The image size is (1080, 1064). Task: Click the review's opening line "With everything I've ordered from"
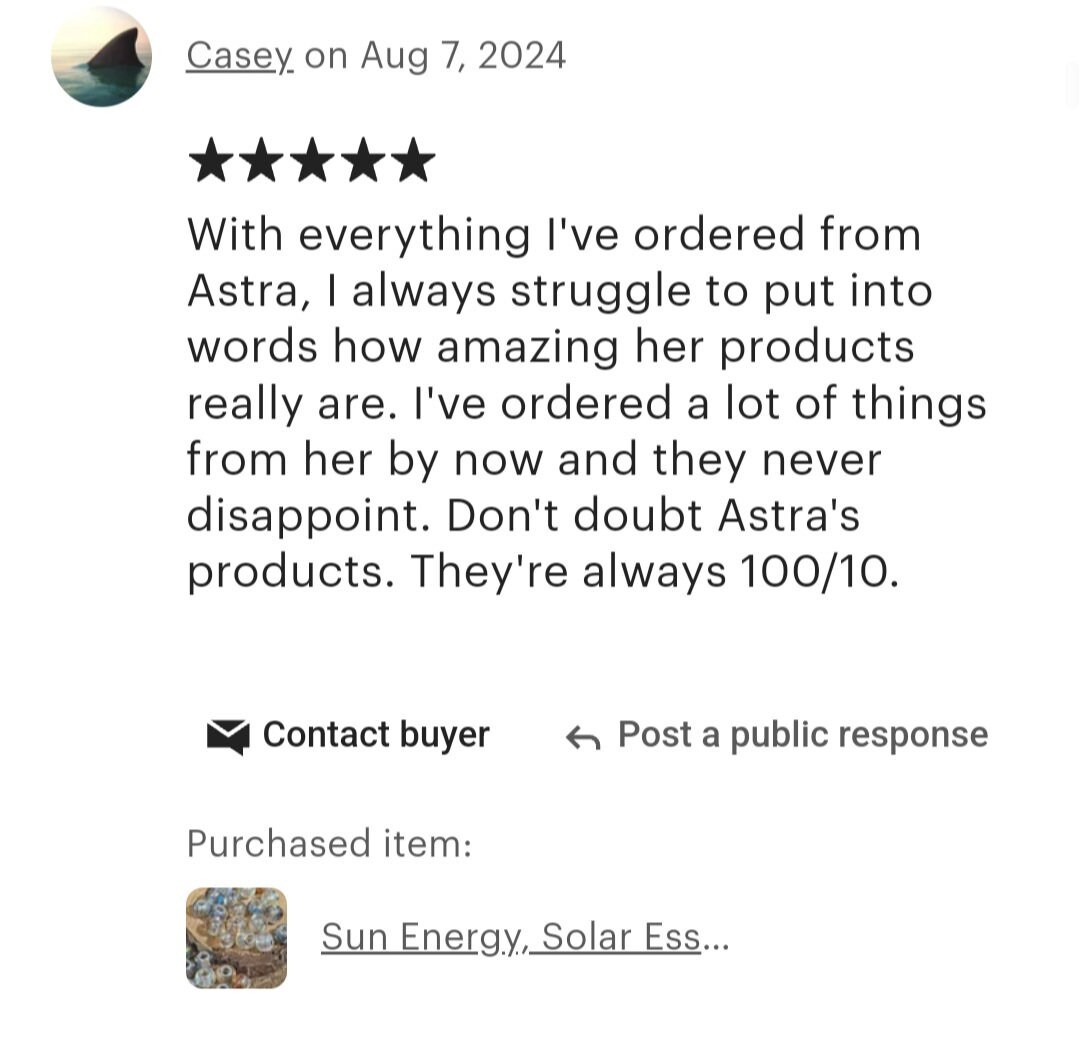[x=554, y=235]
